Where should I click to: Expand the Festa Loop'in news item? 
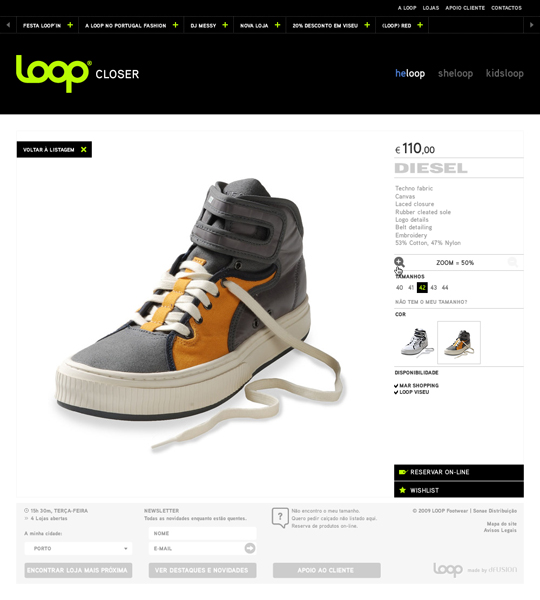(x=70, y=25)
